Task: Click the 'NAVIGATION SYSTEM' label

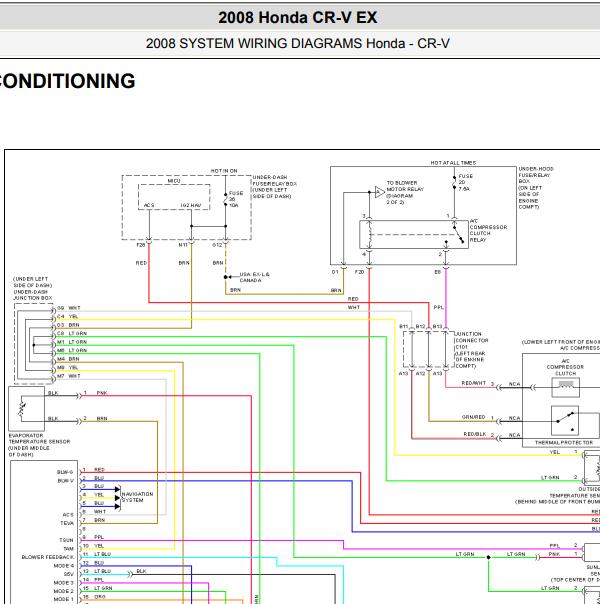Action: (x=137, y=497)
